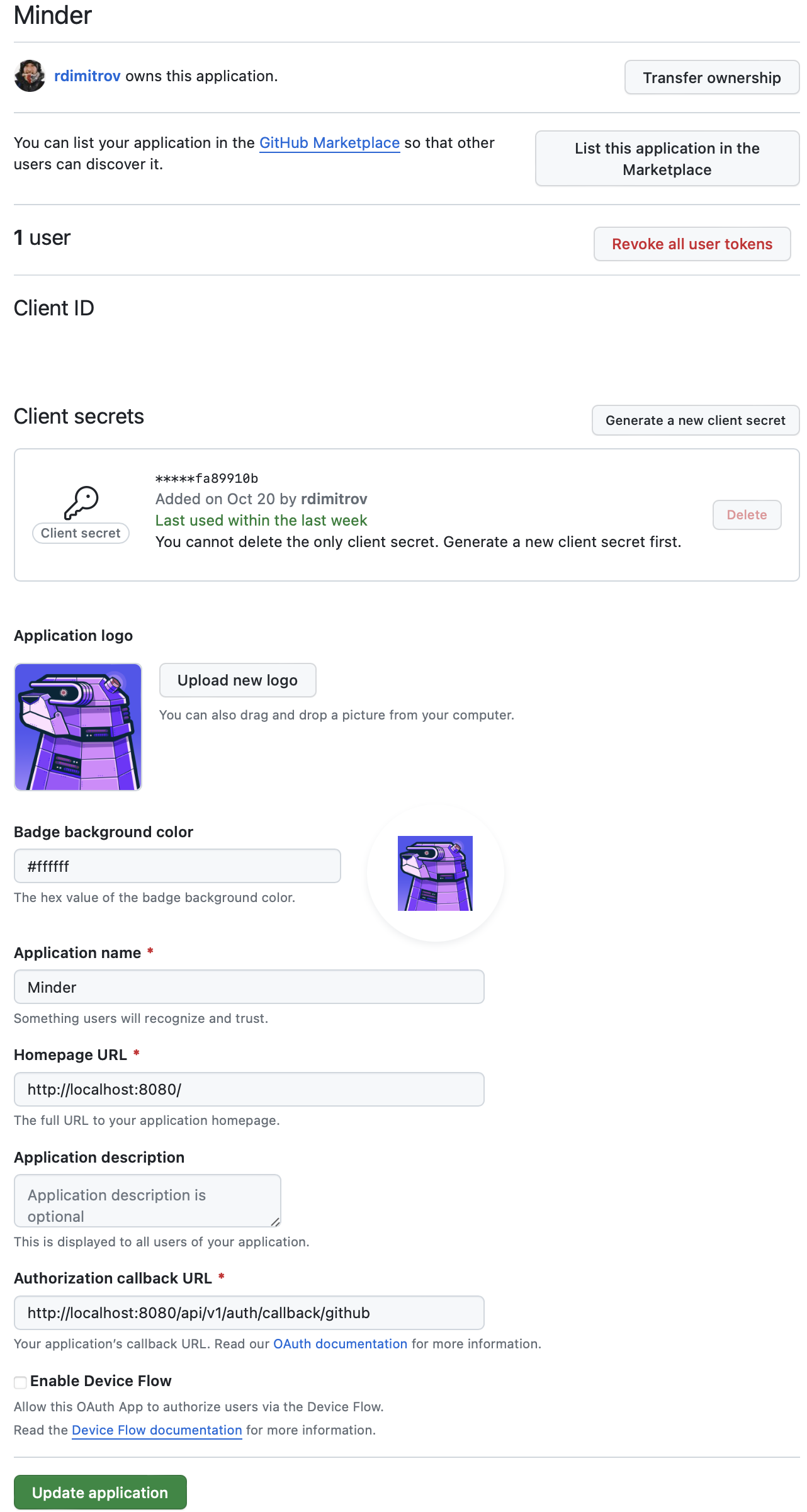Image resolution: width=807 pixels, height=1512 pixels.
Task: Click the Application description text area
Action: click(x=147, y=1200)
